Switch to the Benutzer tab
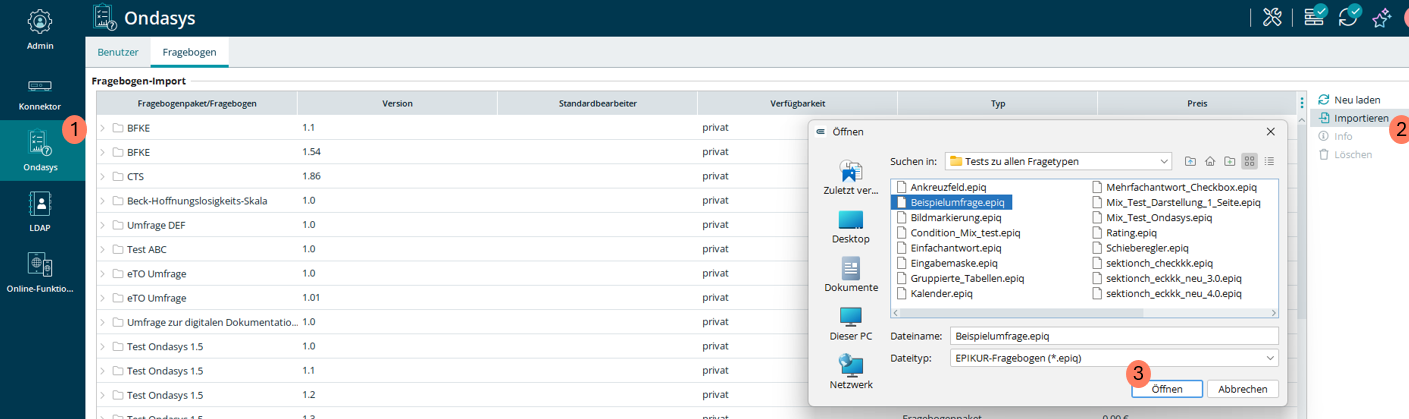The image size is (1409, 419). pos(118,51)
